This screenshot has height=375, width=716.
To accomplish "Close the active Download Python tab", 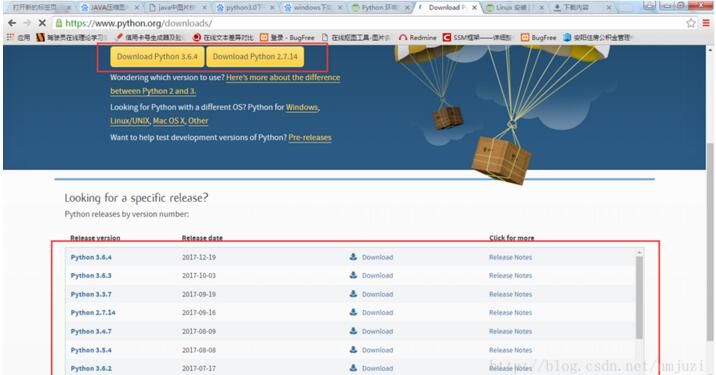I will pos(475,8).
